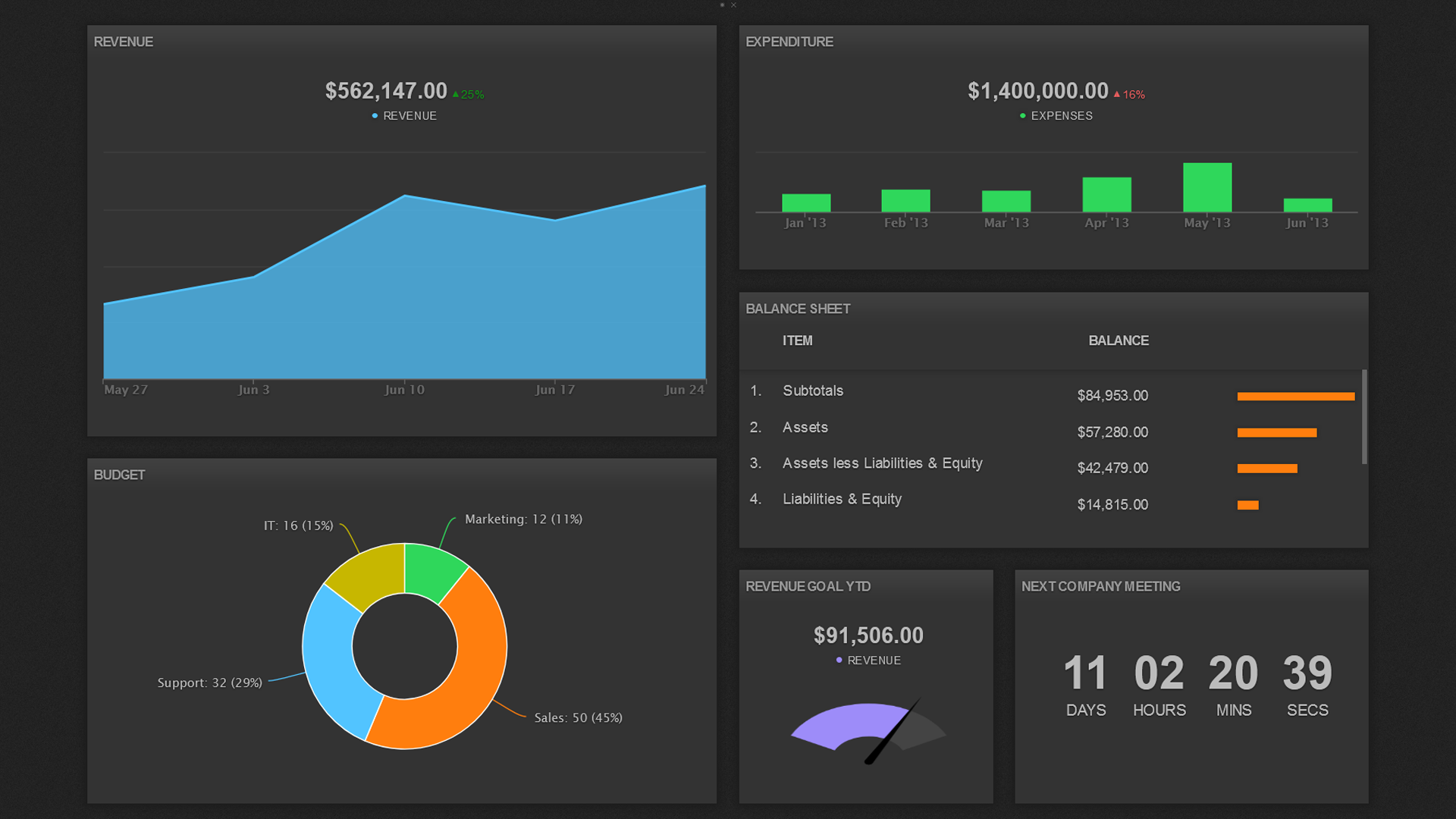Click the Balance Sheet vertical scrollbar

coord(1364,417)
